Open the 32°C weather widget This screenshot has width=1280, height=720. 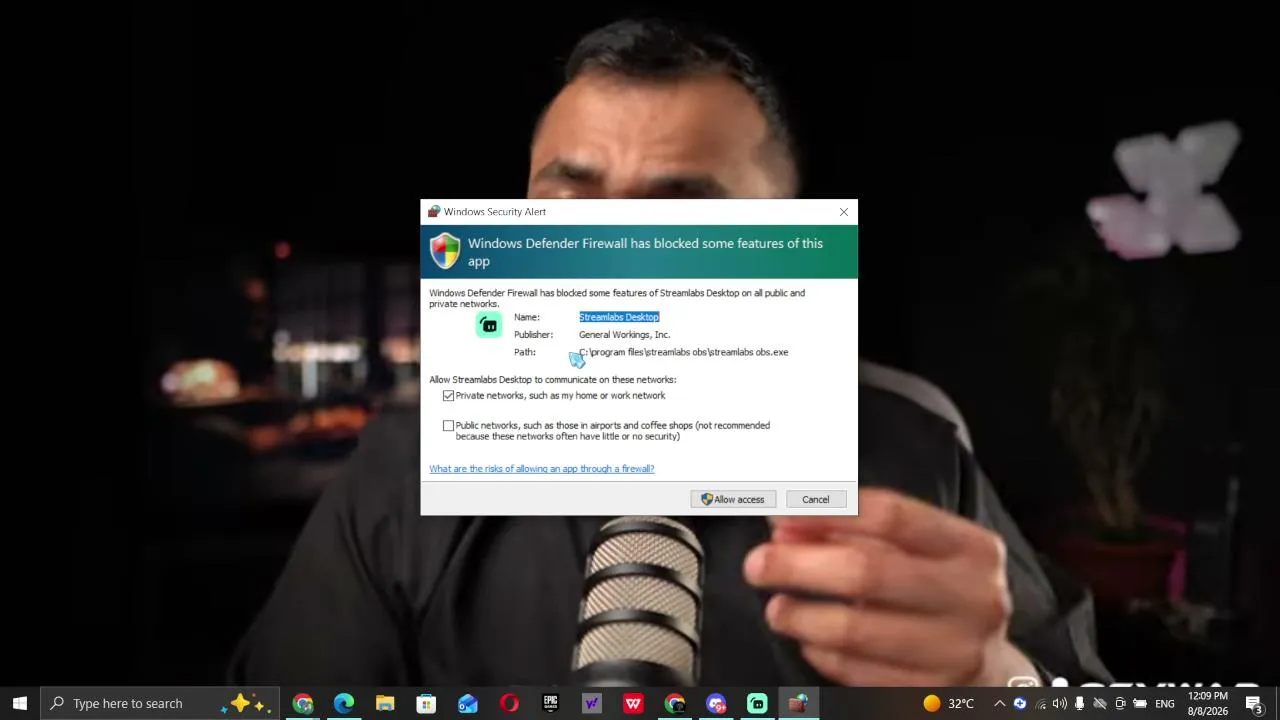click(948, 703)
